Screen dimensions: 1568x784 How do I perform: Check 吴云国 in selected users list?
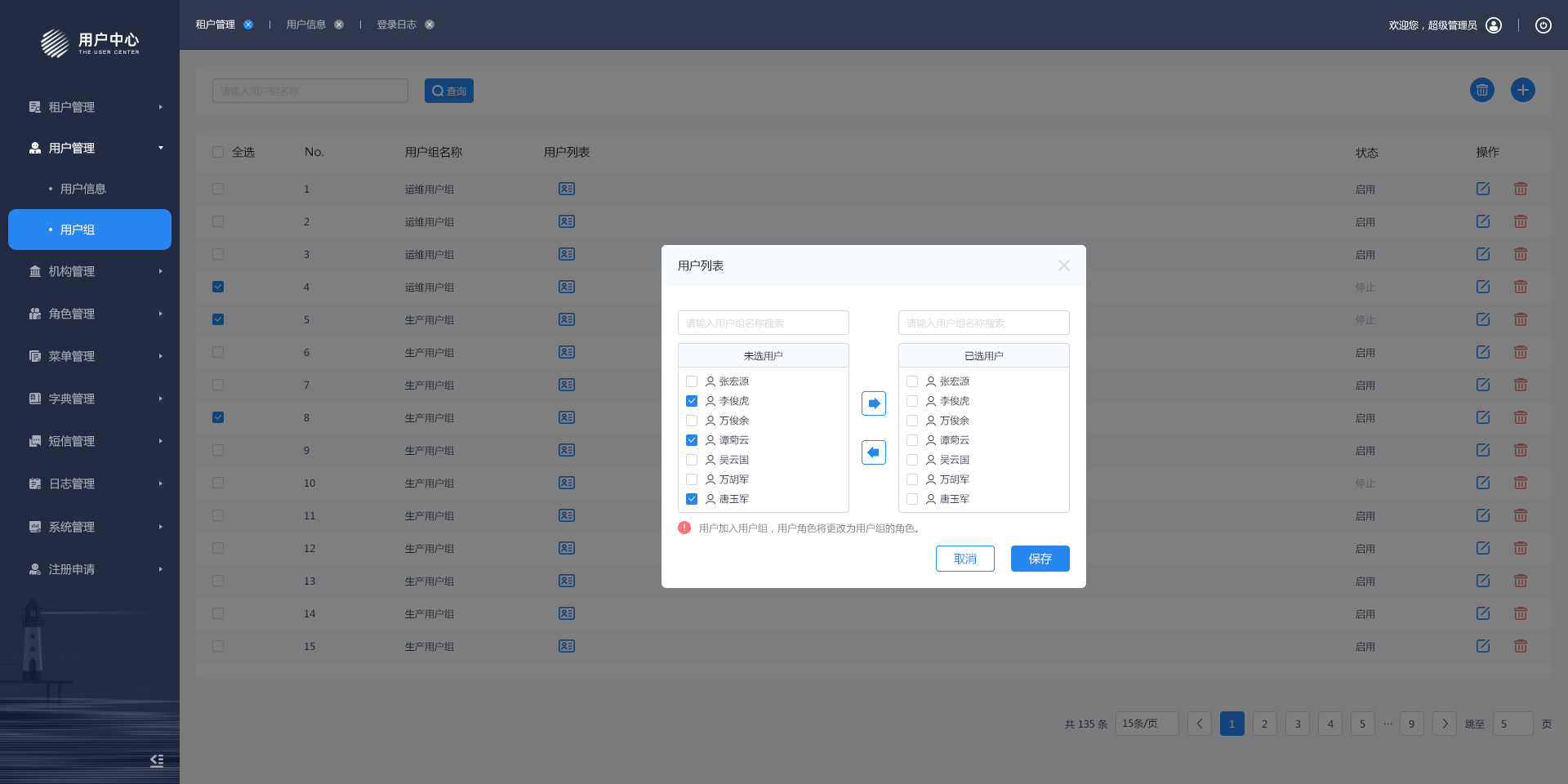coord(912,460)
